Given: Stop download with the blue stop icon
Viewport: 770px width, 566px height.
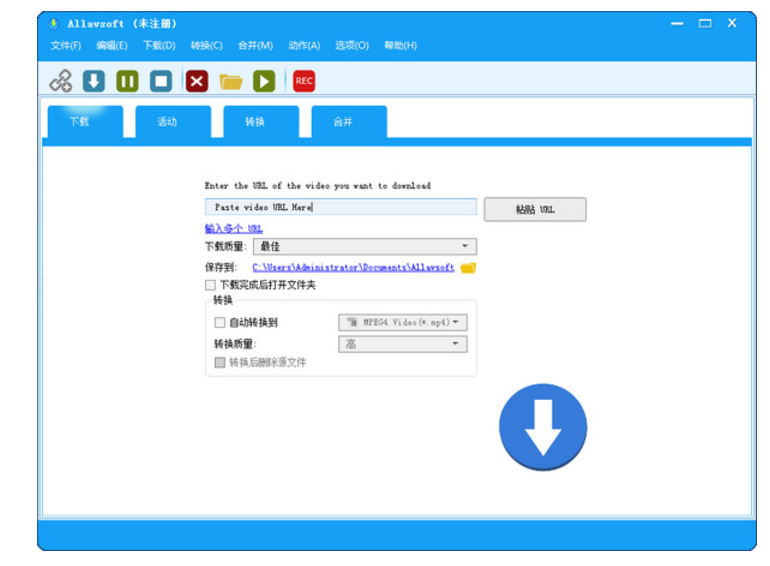Looking at the screenshot, I should (160, 81).
